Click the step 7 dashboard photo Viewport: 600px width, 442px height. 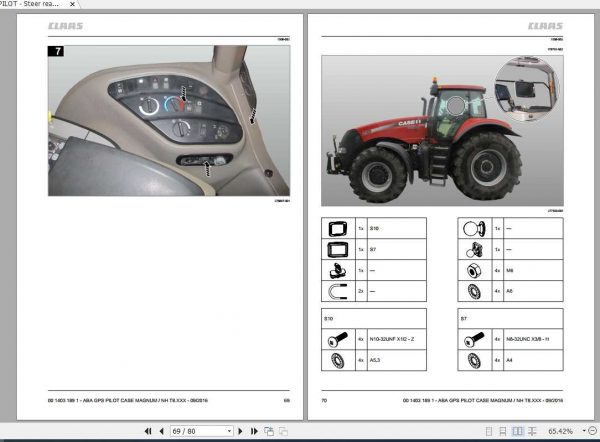(169, 121)
